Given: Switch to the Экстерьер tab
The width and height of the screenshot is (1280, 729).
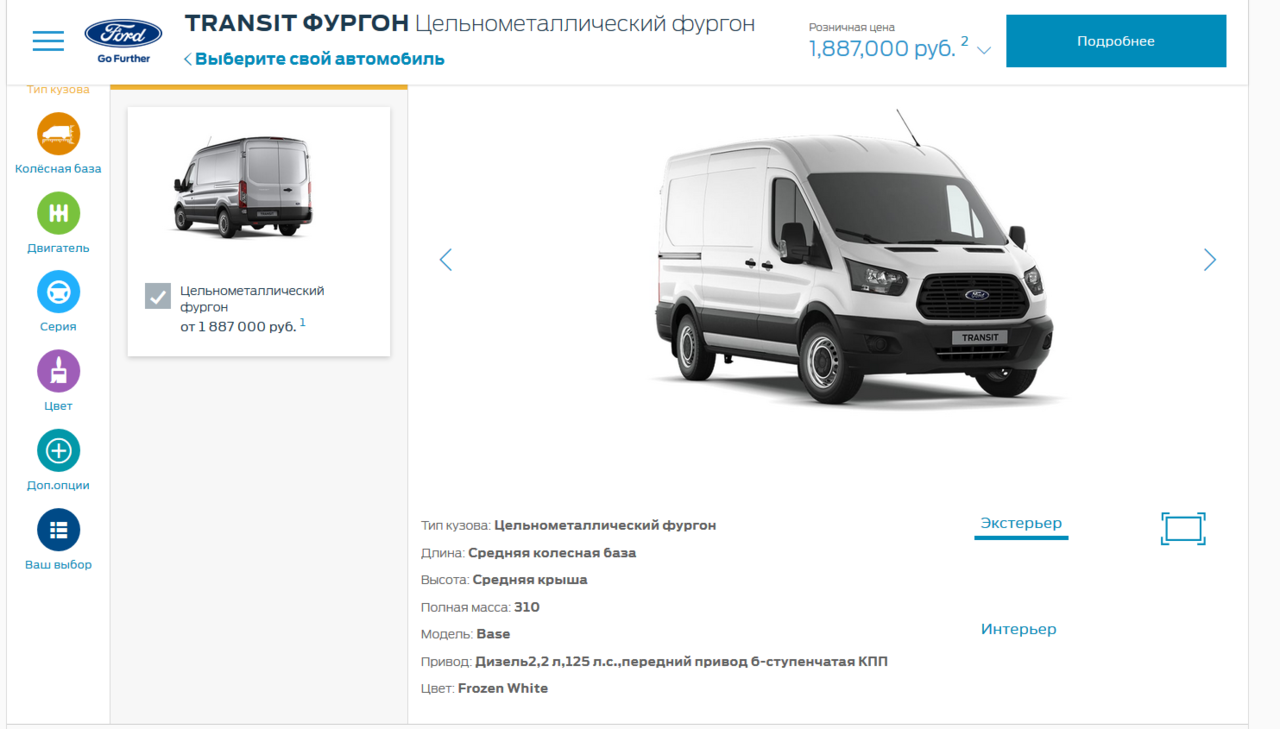Looking at the screenshot, I should point(1021,523).
